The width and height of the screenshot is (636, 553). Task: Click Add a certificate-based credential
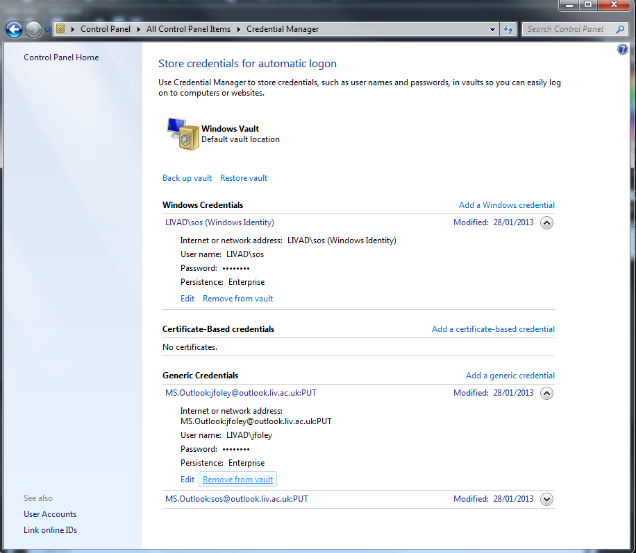493,329
